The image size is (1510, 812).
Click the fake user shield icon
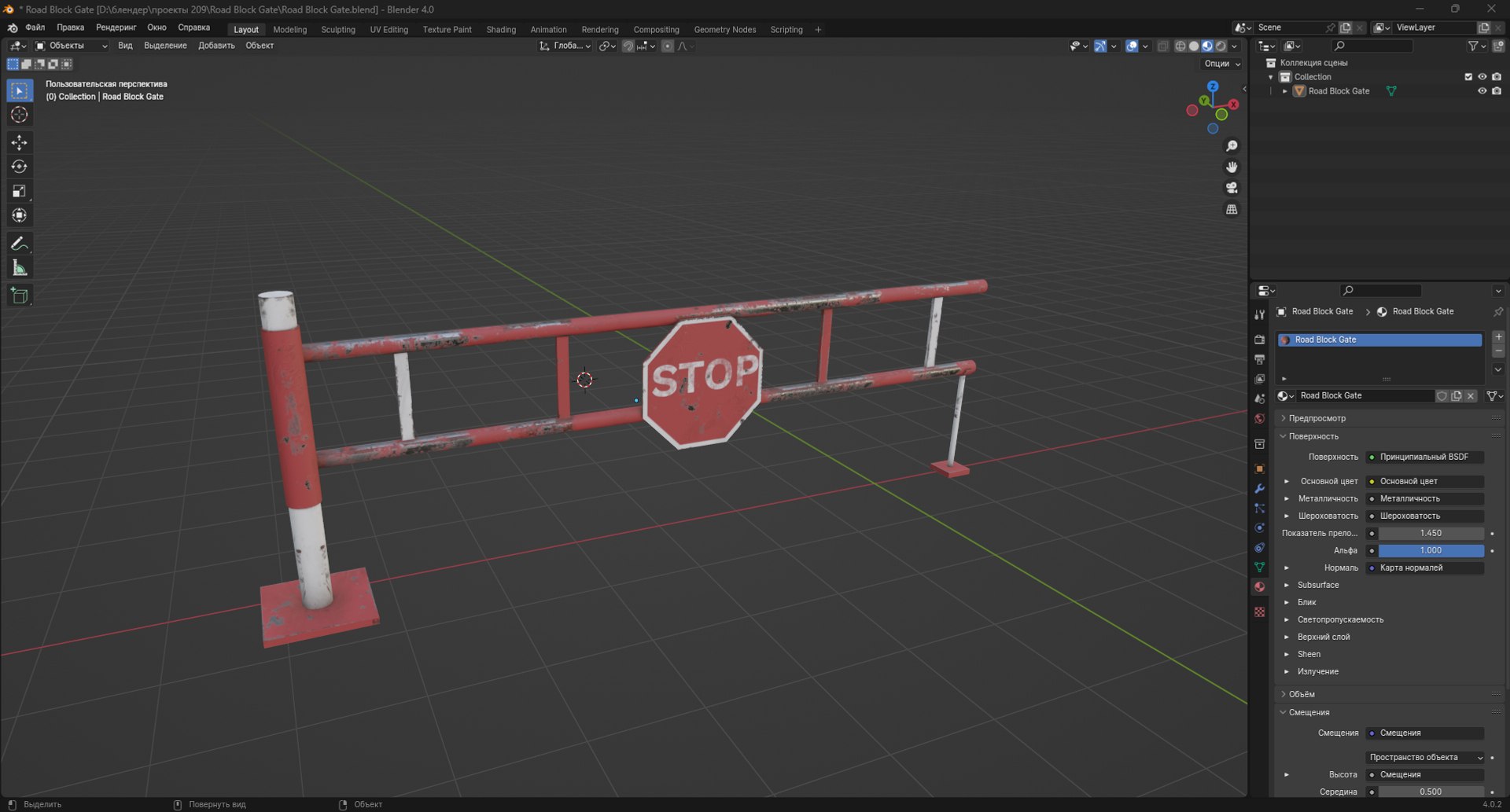[1442, 396]
